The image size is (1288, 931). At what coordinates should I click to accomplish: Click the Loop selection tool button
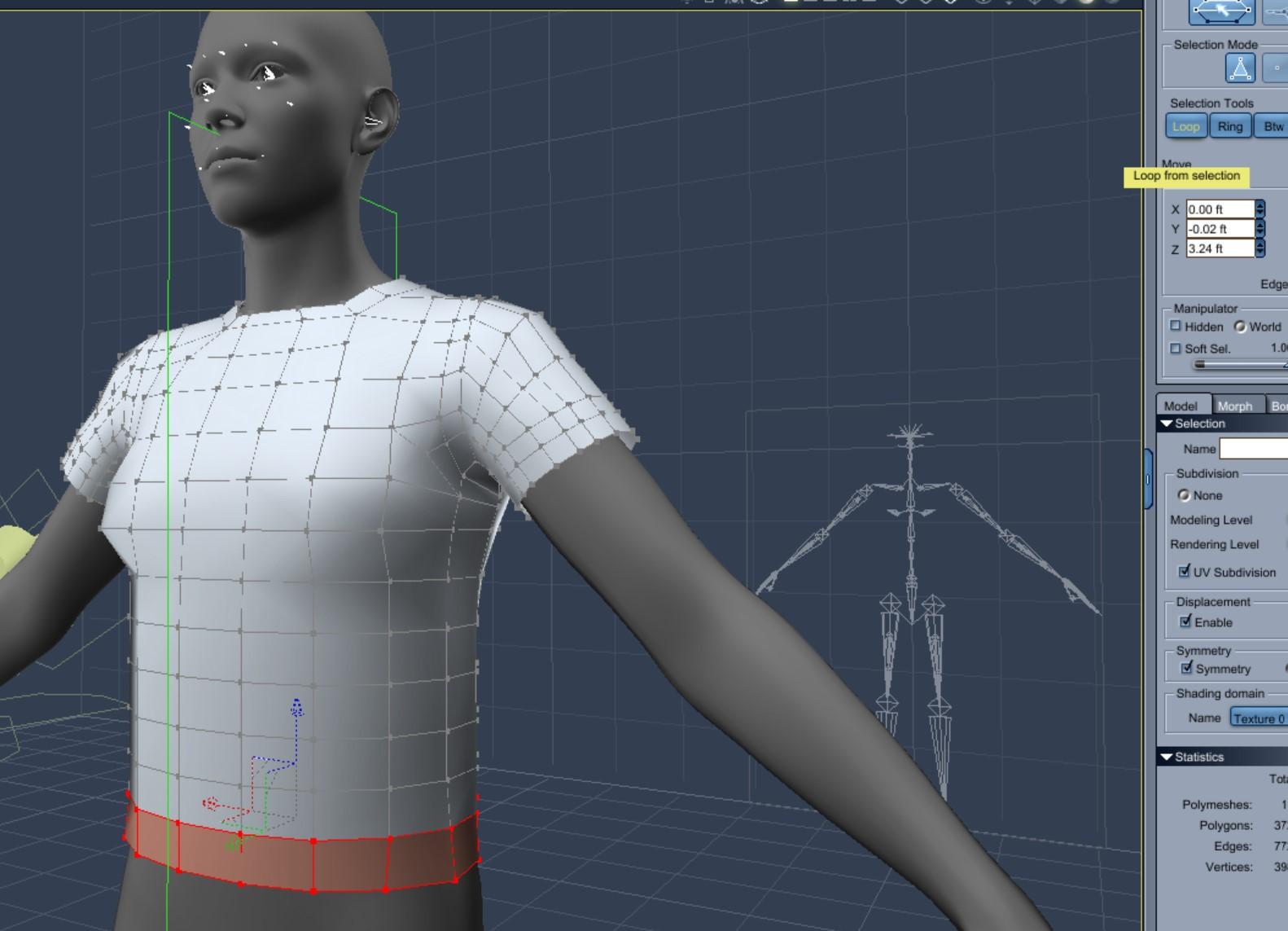(1185, 126)
